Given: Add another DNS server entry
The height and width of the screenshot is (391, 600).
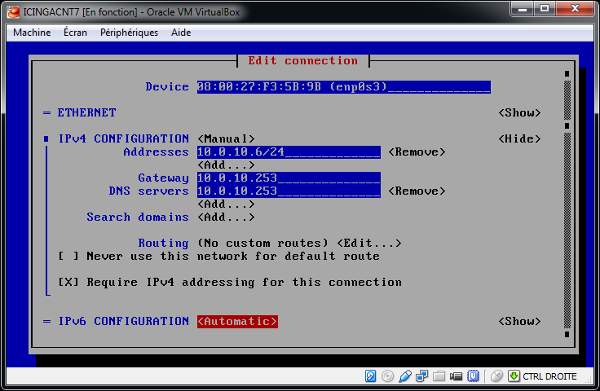Looking at the screenshot, I should [x=226, y=204].
